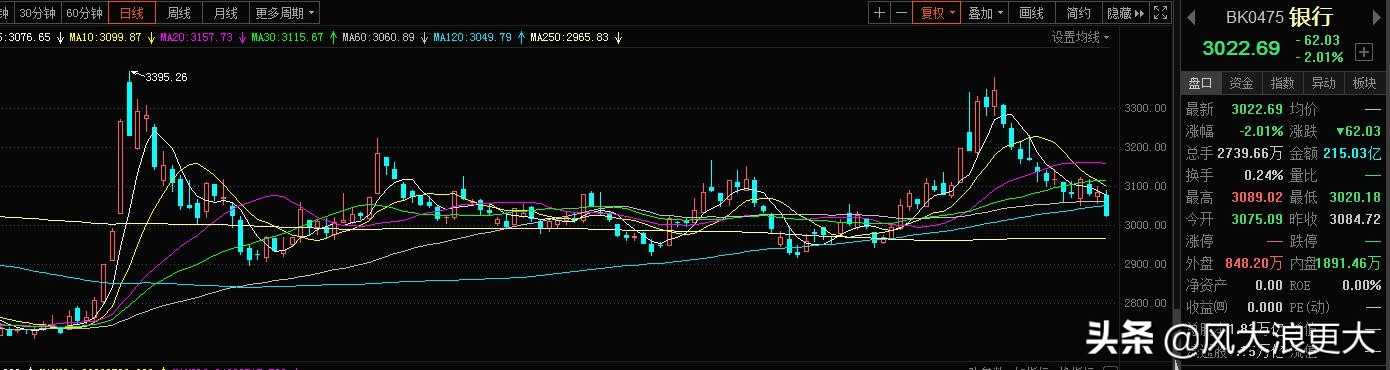1390x370 pixels.
Task: Select the 周线 weekly chart tab
Action: coord(178,13)
